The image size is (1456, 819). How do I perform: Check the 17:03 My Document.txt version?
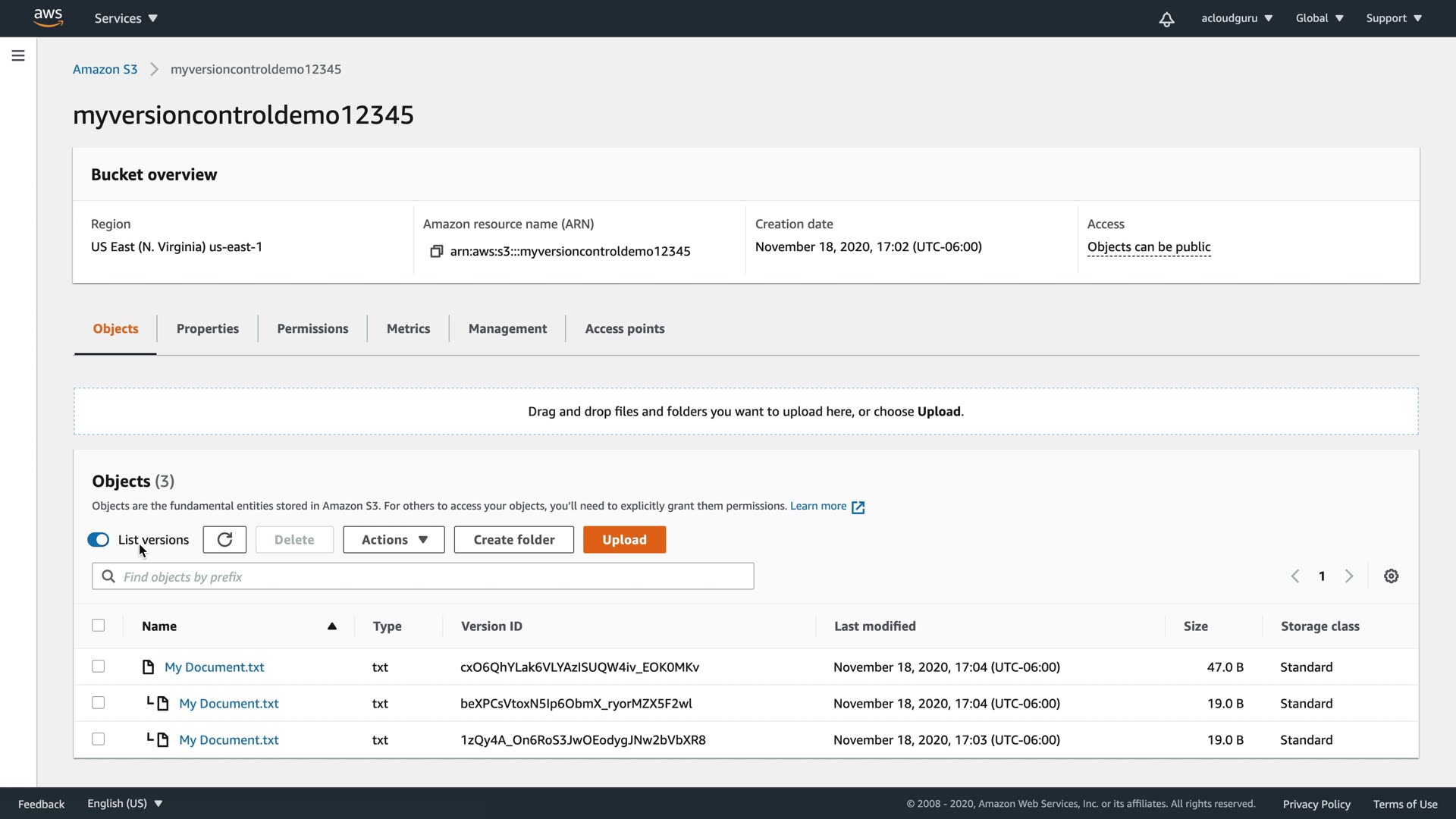[x=99, y=739]
